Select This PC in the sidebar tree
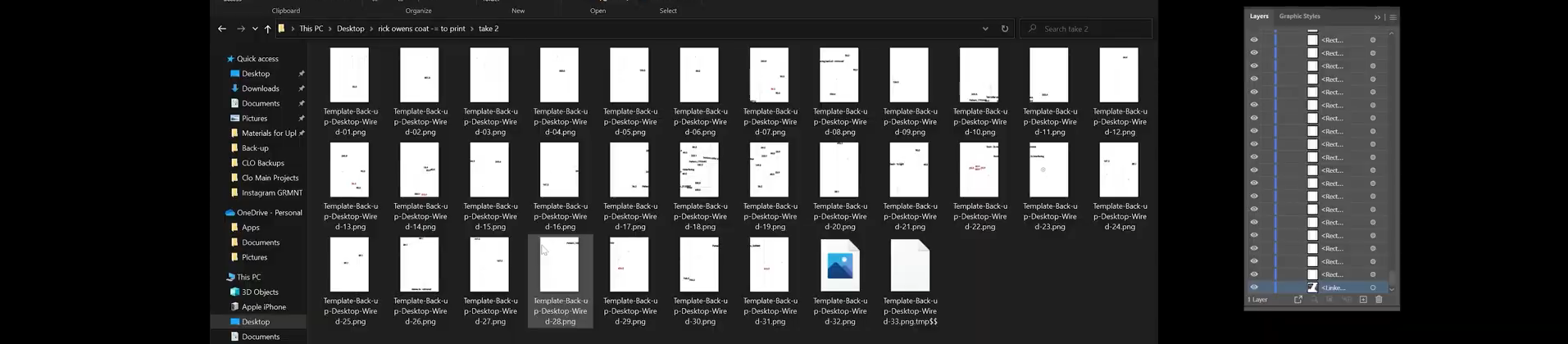 point(249,278)
